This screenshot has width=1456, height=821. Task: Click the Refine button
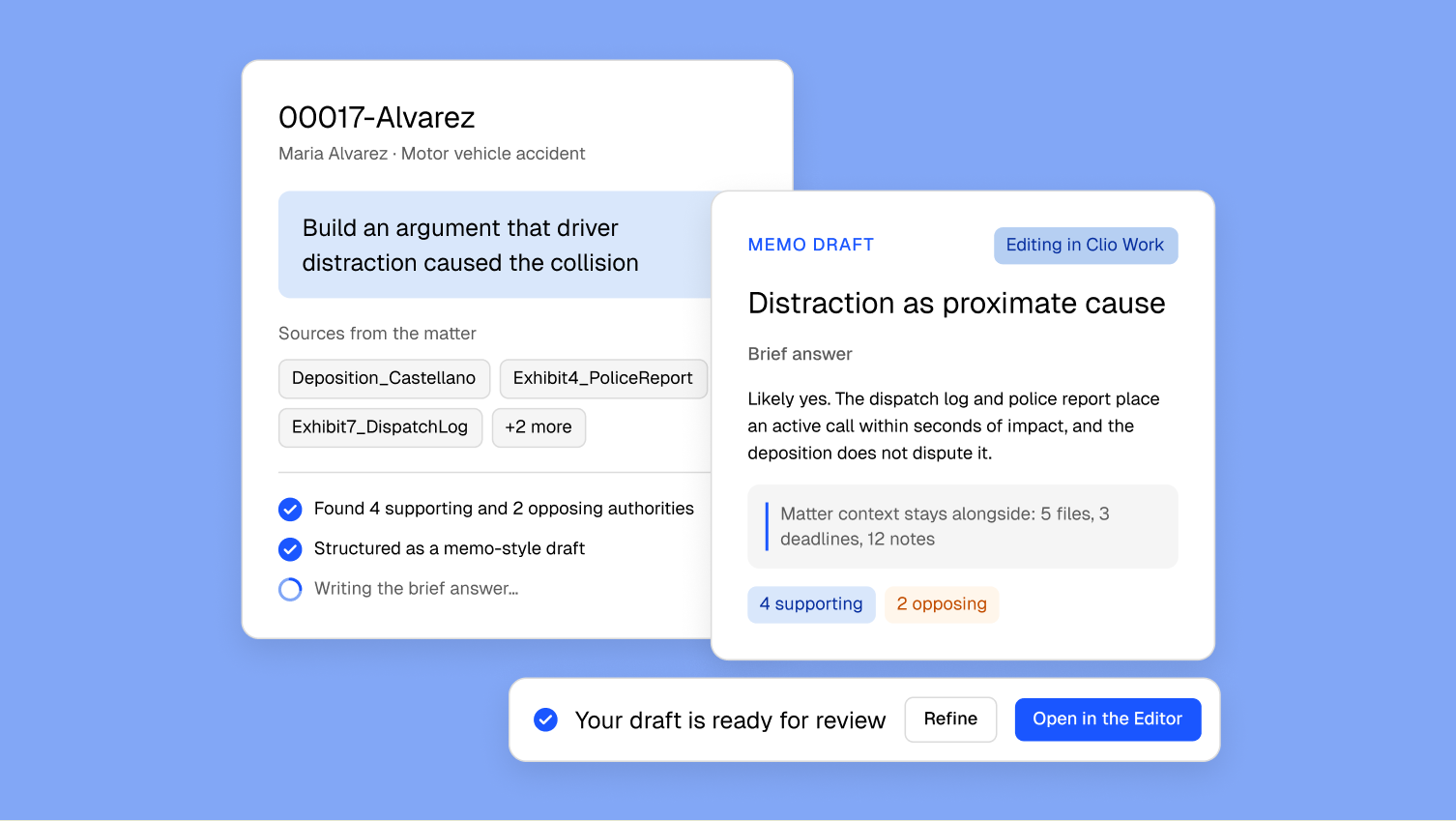(x=950, y=719)
